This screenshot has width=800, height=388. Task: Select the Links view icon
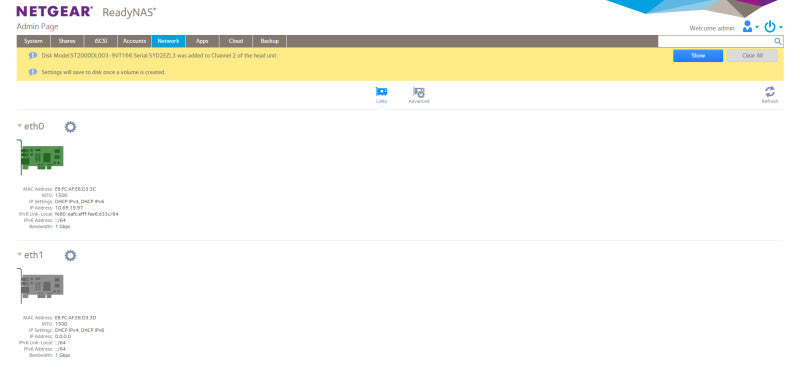pos(381,95)
